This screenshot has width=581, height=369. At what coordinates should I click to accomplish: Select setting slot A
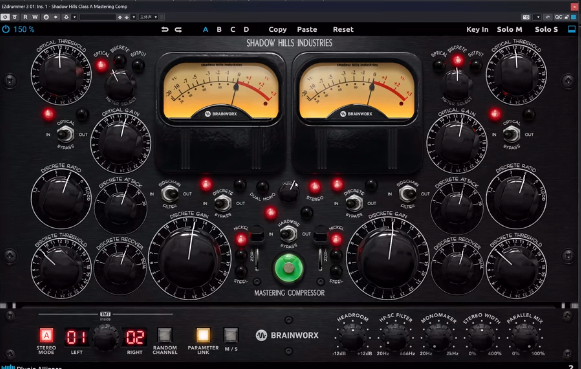[x=205, y=30]
